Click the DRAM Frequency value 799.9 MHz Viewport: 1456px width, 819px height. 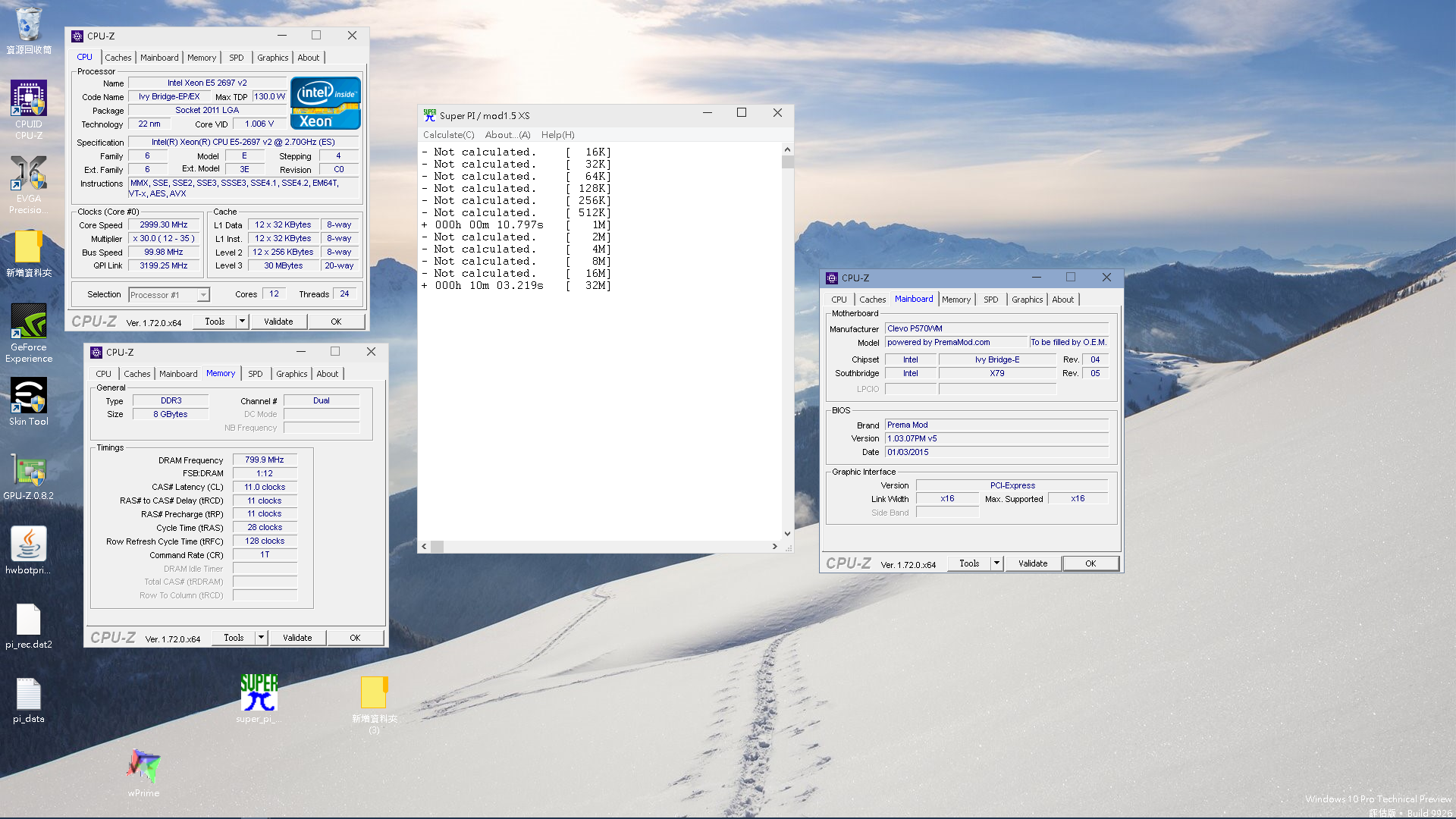pos(265,460)
